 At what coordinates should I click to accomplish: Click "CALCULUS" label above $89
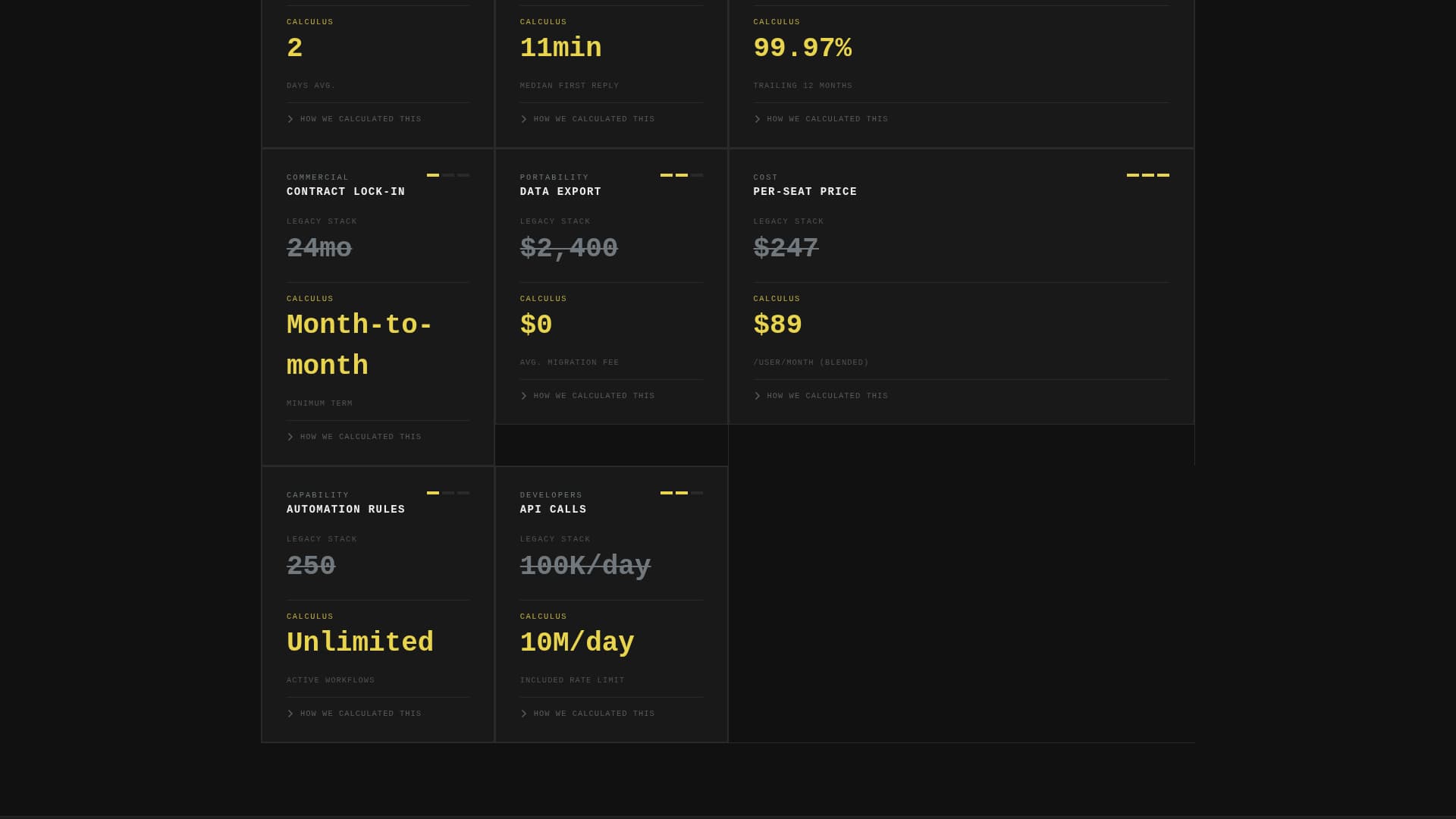(x=777, y=299)
